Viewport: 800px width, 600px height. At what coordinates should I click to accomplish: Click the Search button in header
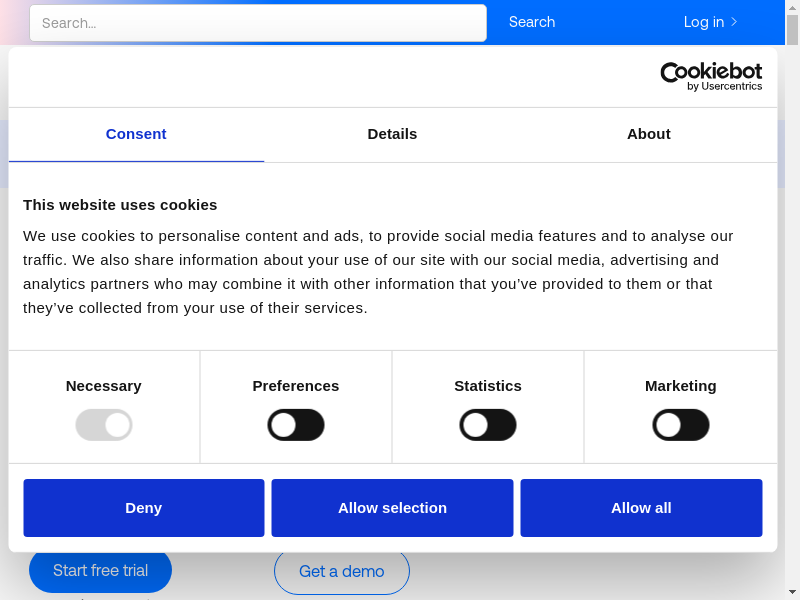point(532,22)
